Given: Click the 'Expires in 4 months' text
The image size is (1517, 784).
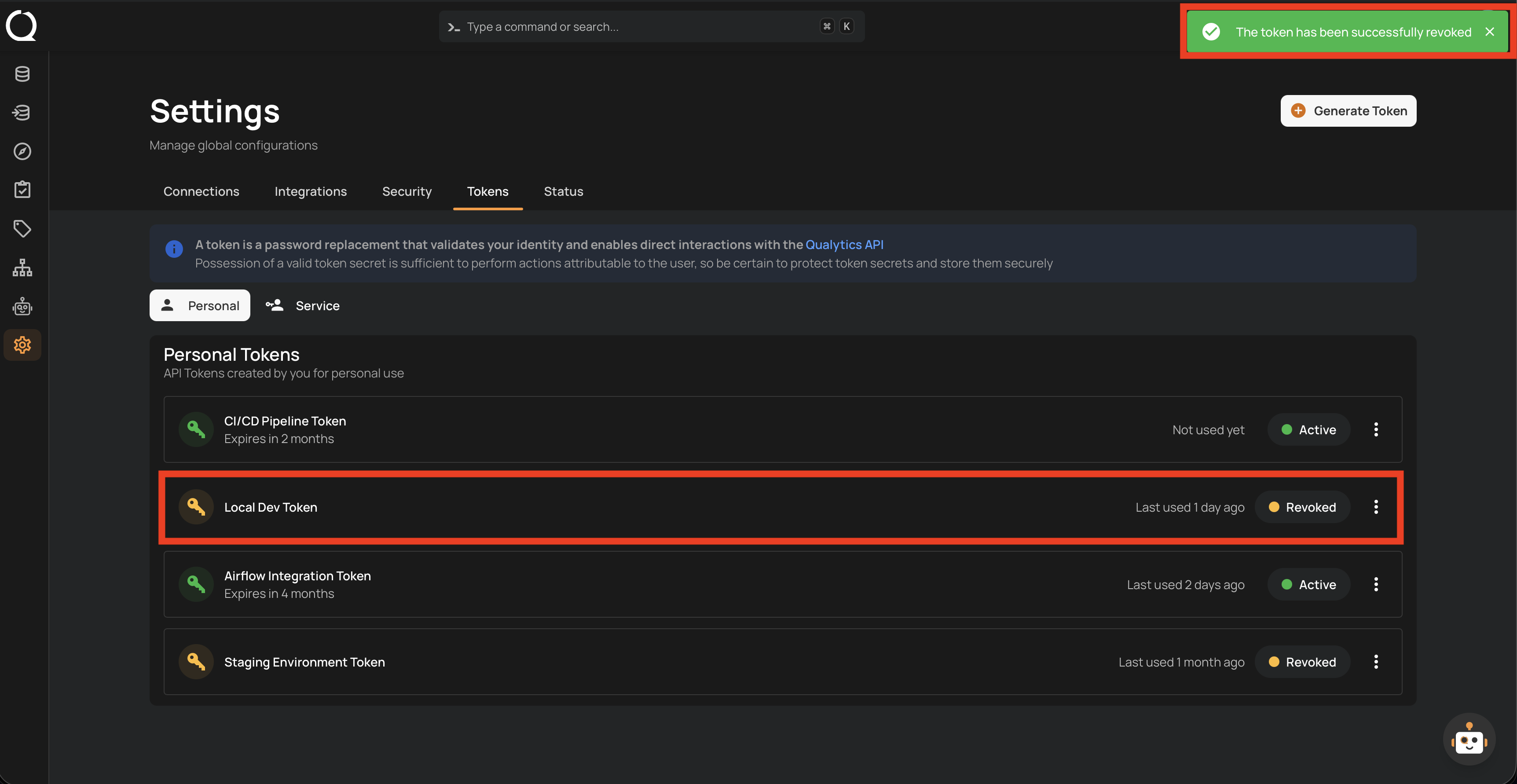Looking at the screenshot, I should click(x=278, y=594).
